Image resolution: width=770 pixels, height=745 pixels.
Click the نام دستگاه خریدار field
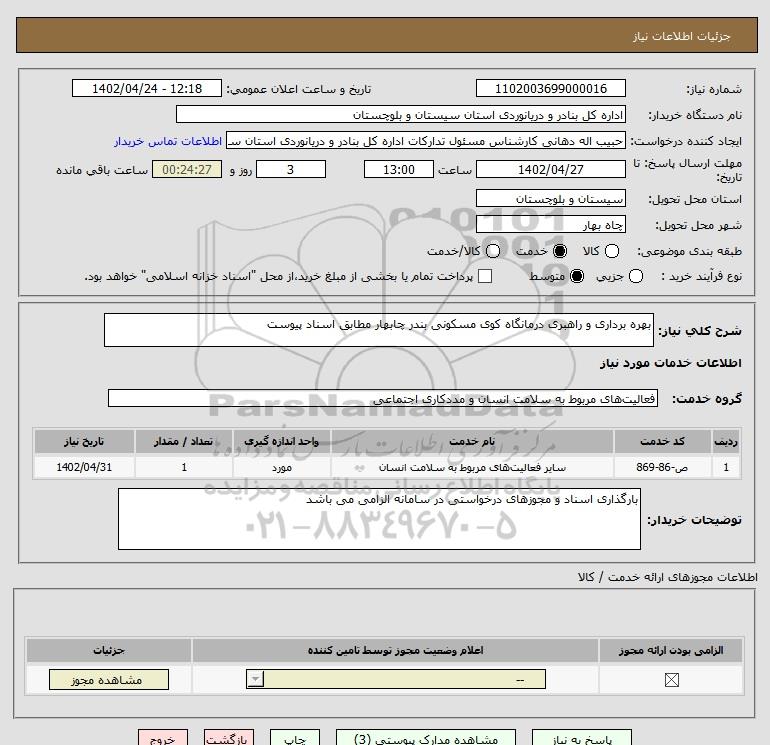[x=401, y=115]
